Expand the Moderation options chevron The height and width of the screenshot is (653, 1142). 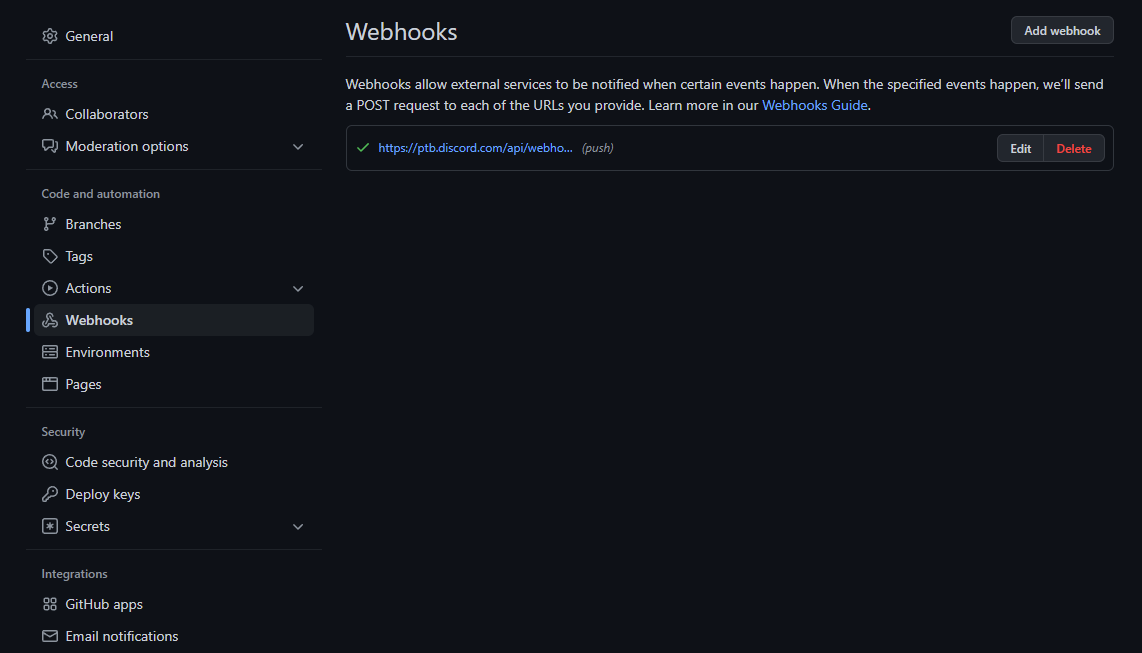[x=298, y=147]
